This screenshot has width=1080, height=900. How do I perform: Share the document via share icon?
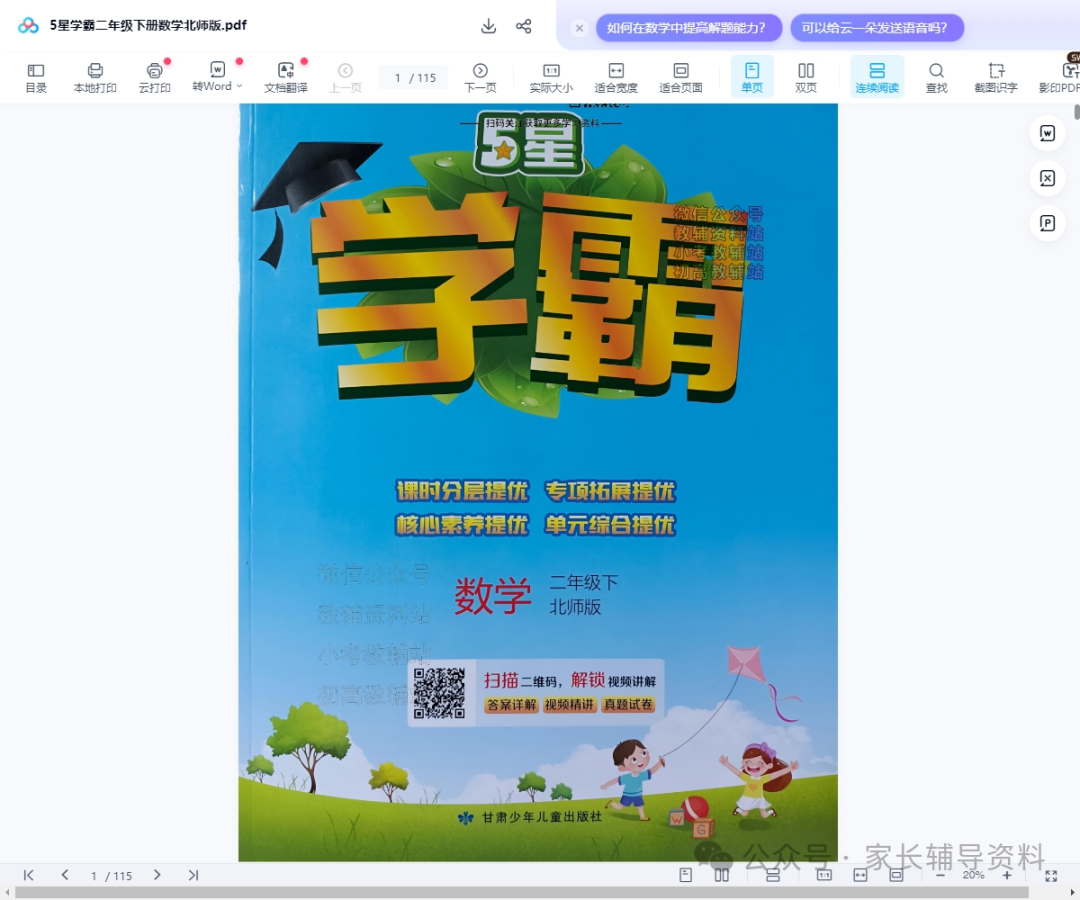pyautogui.click(x=523, y=26)
